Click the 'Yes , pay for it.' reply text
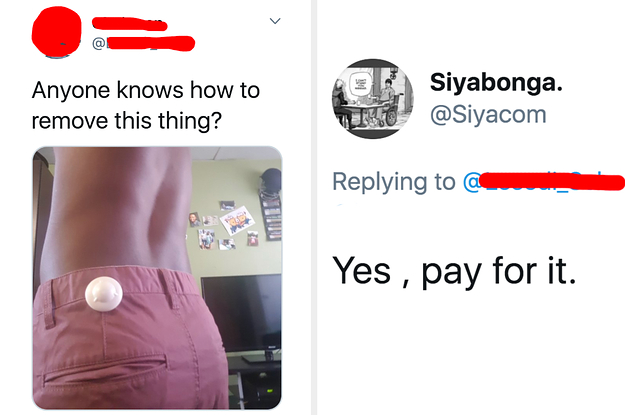The image size is (625, 415). point(454,271)
